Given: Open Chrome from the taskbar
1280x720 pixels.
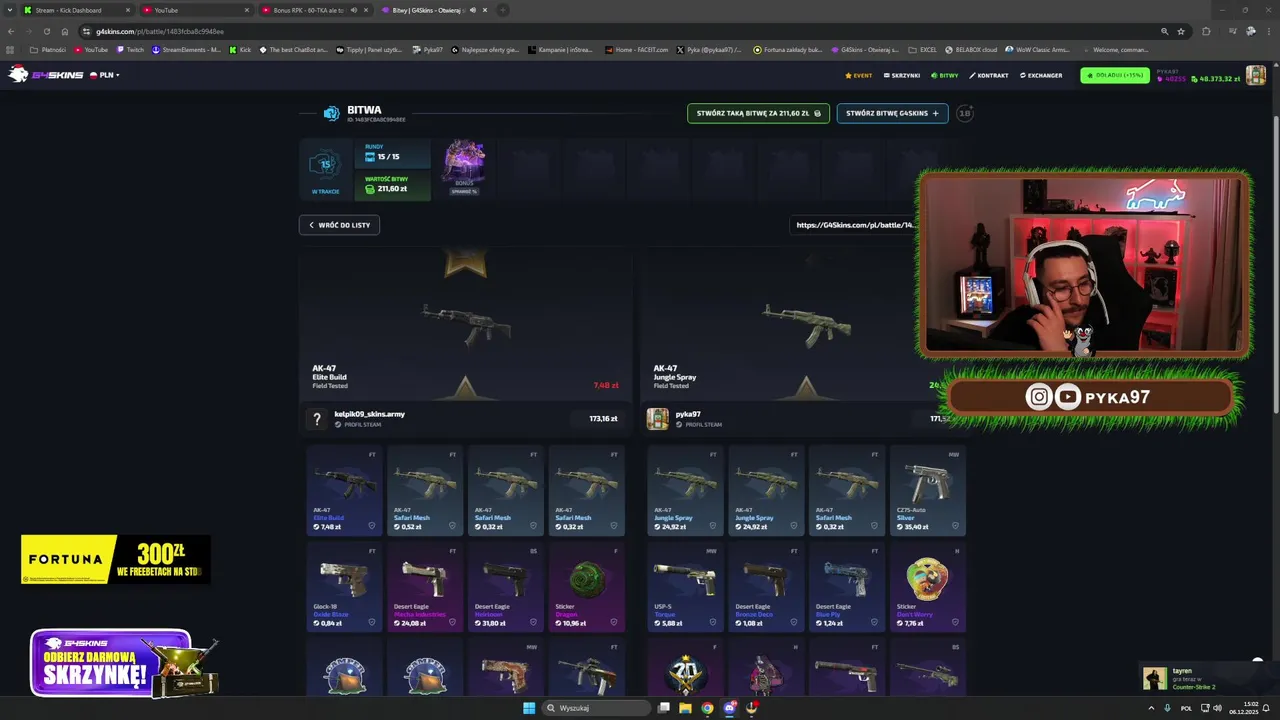Looking at the screenshot, I should (x=707, y=708).
